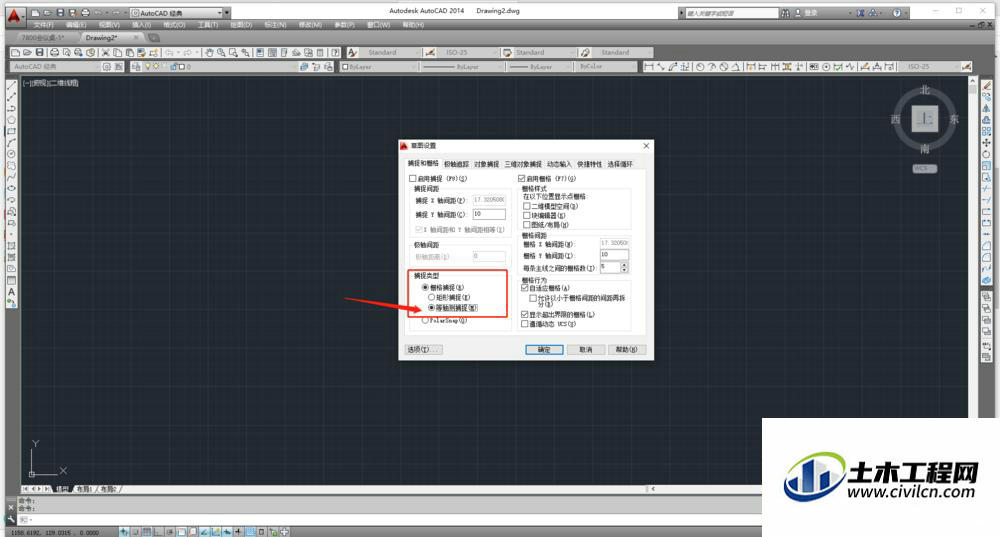Click the Diameter dimension icon
1000x537 pixels.
(x=724, y=66)
